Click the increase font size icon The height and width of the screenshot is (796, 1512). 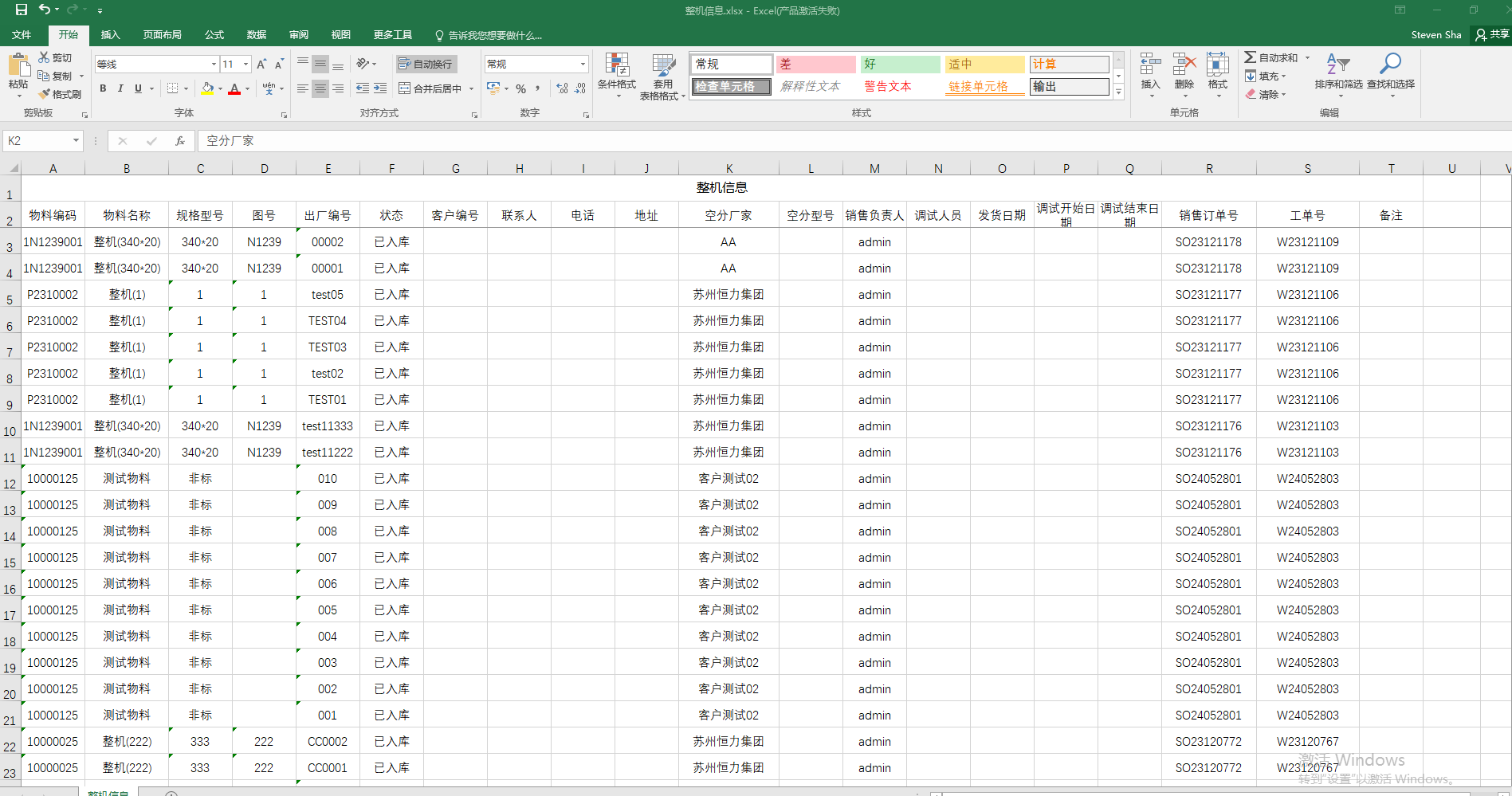click(x=261, y=64)
